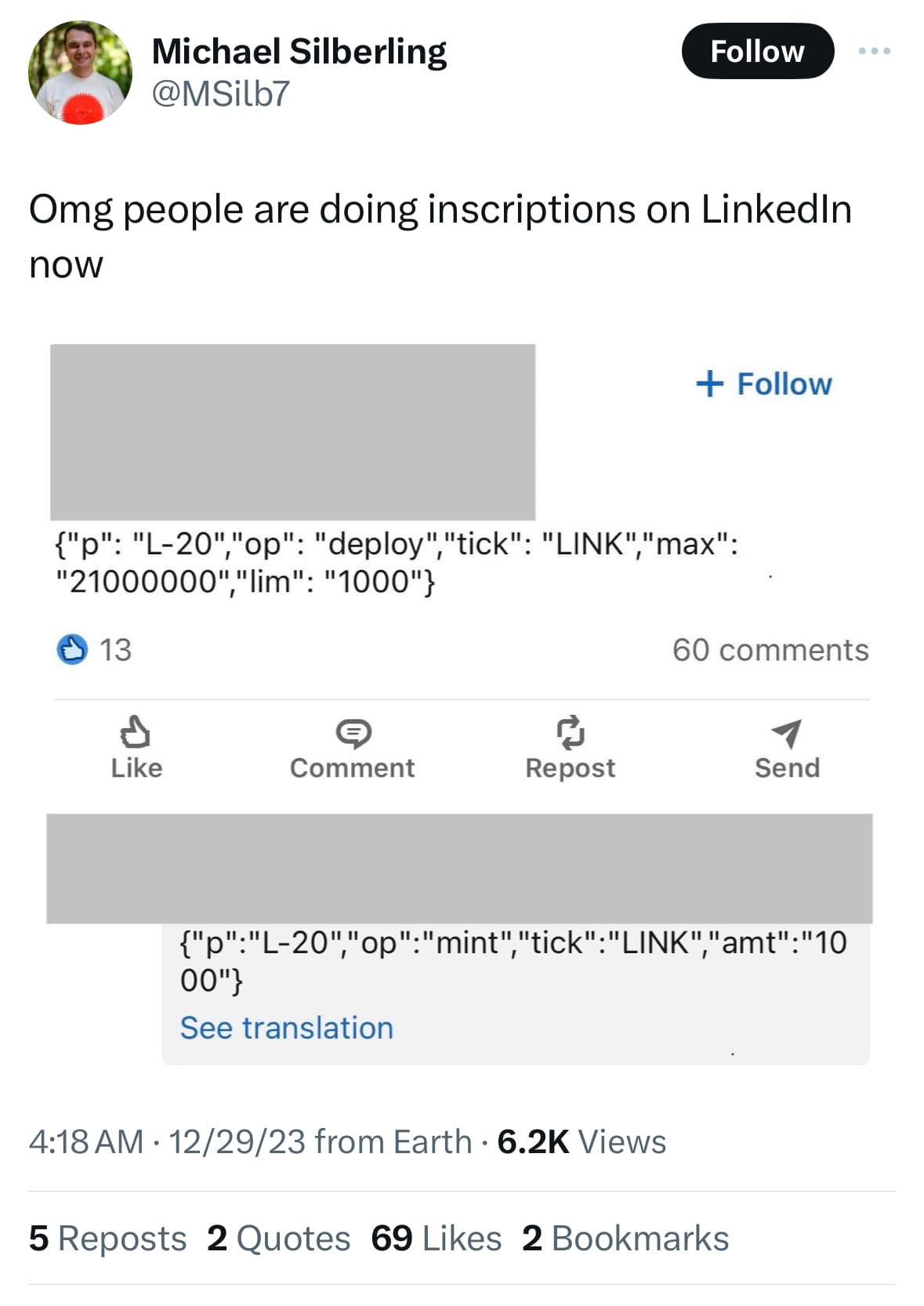View the 2 Quotes list
Screen dimensions: 924x1306
(x=278, y=1239)
